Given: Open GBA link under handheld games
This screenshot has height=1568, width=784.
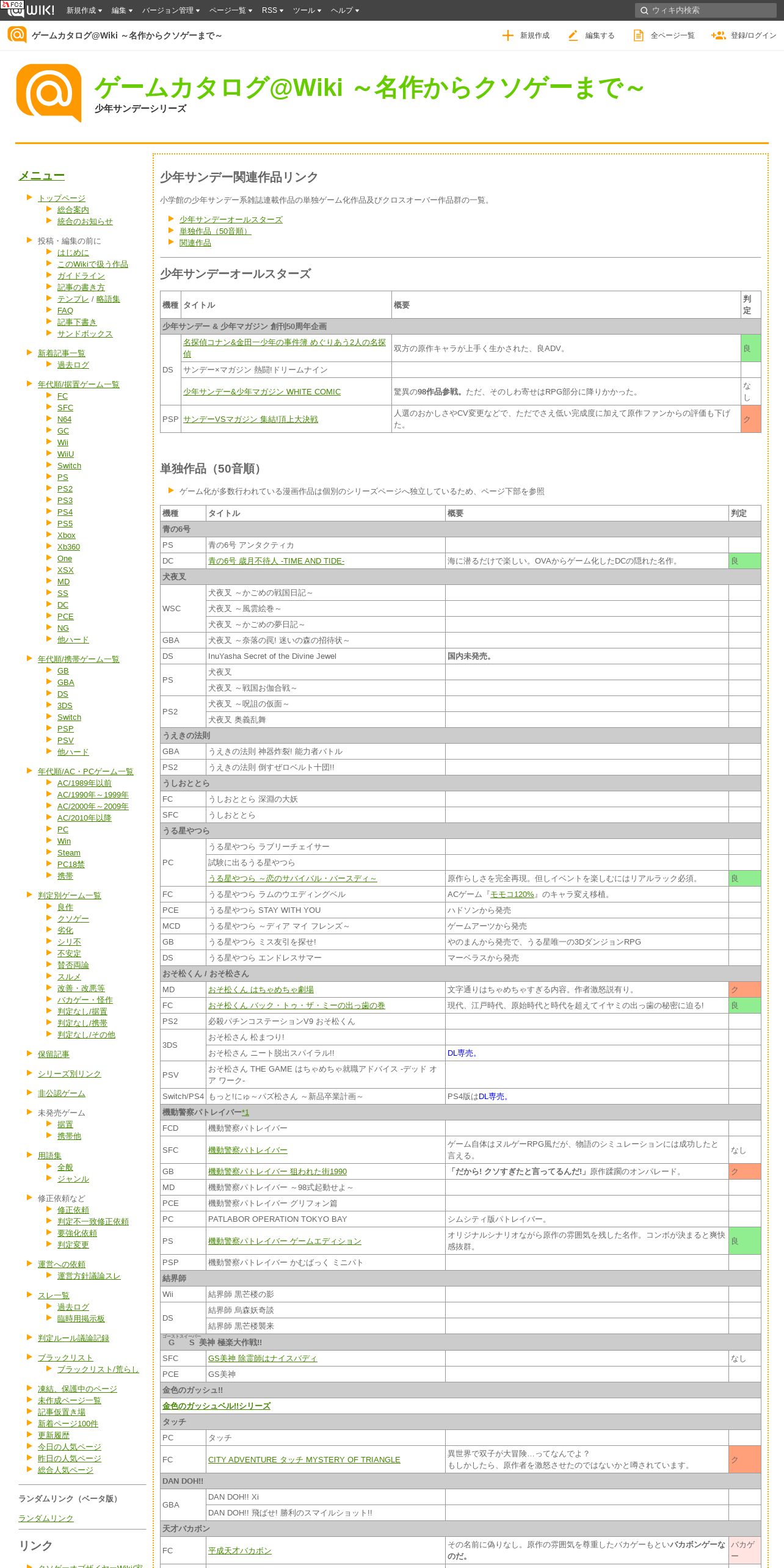Looking at the screenshot, I should pos(66,683).
